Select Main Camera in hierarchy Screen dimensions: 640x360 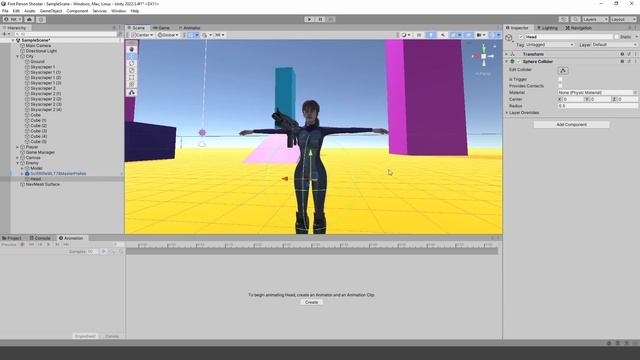coord(38,46)
